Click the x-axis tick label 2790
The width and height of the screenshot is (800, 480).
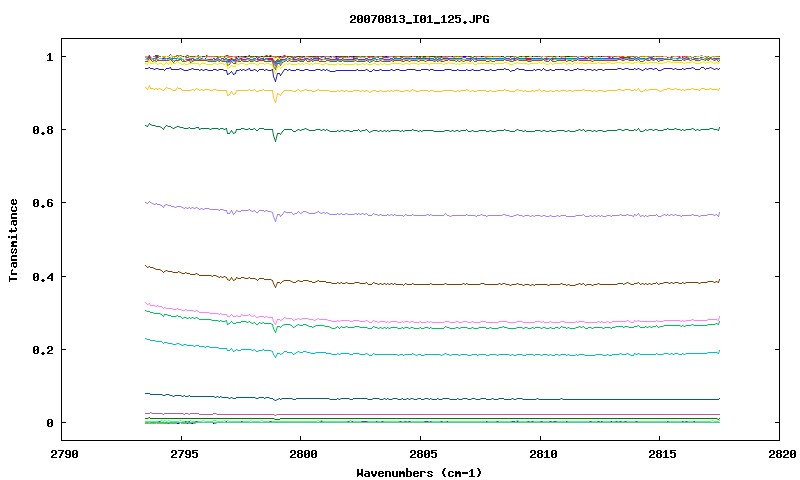[64, 454]
